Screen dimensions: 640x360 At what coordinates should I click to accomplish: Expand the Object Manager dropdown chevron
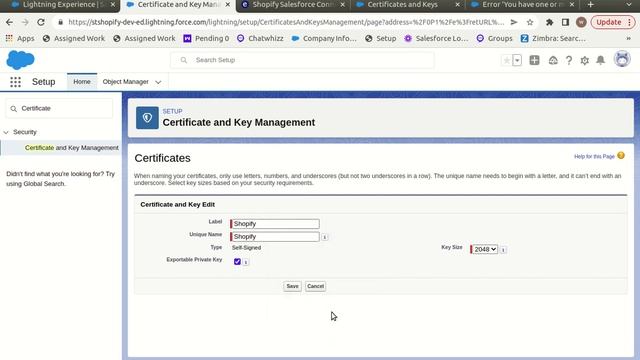pyautogui.click(x=158, y=82)
